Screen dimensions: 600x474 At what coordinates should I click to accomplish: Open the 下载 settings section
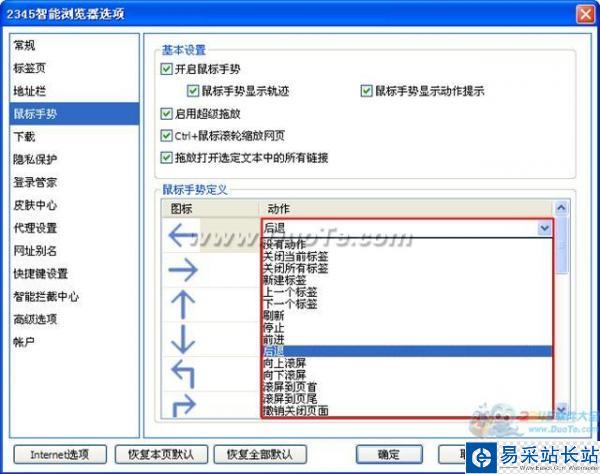pos(74,137)
